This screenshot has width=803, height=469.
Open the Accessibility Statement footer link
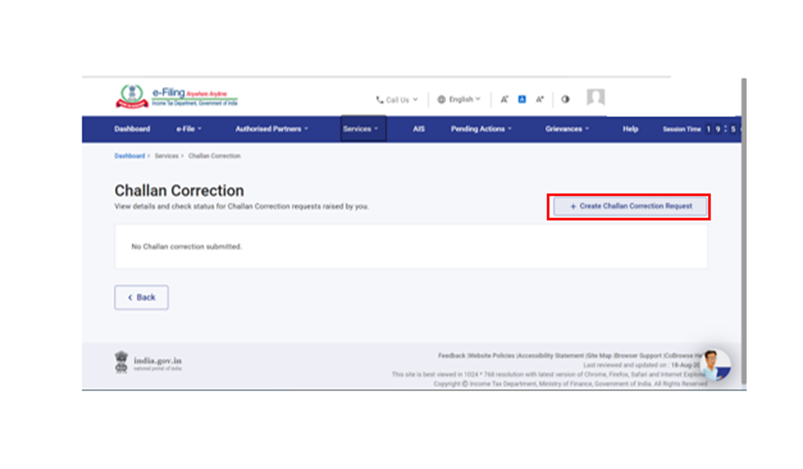[x=551, y=355]
